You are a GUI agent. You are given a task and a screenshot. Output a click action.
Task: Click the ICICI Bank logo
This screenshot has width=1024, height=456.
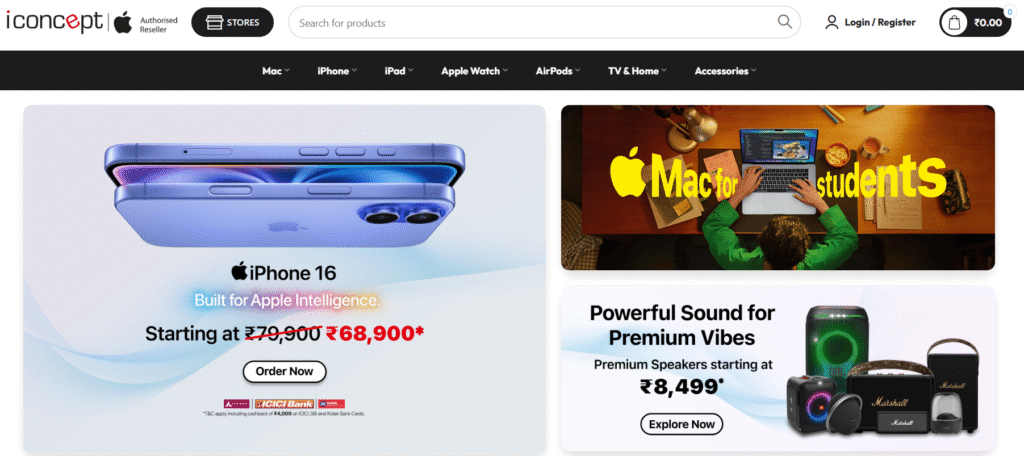(285, 404)
